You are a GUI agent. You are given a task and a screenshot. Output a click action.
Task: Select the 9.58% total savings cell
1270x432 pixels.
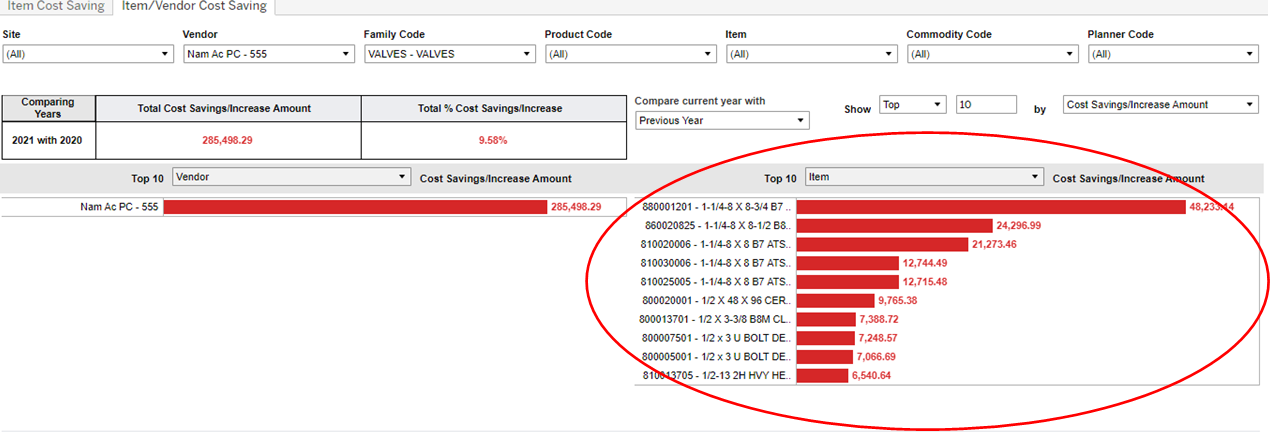coord(494,140)
